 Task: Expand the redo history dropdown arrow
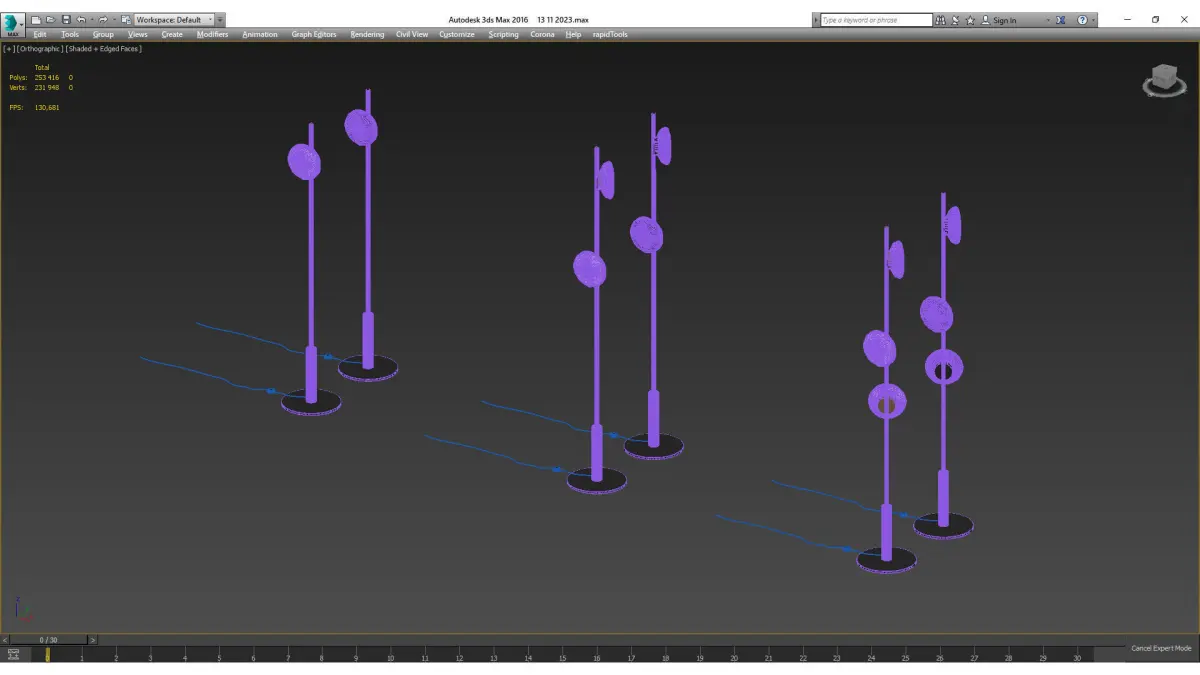114,19
